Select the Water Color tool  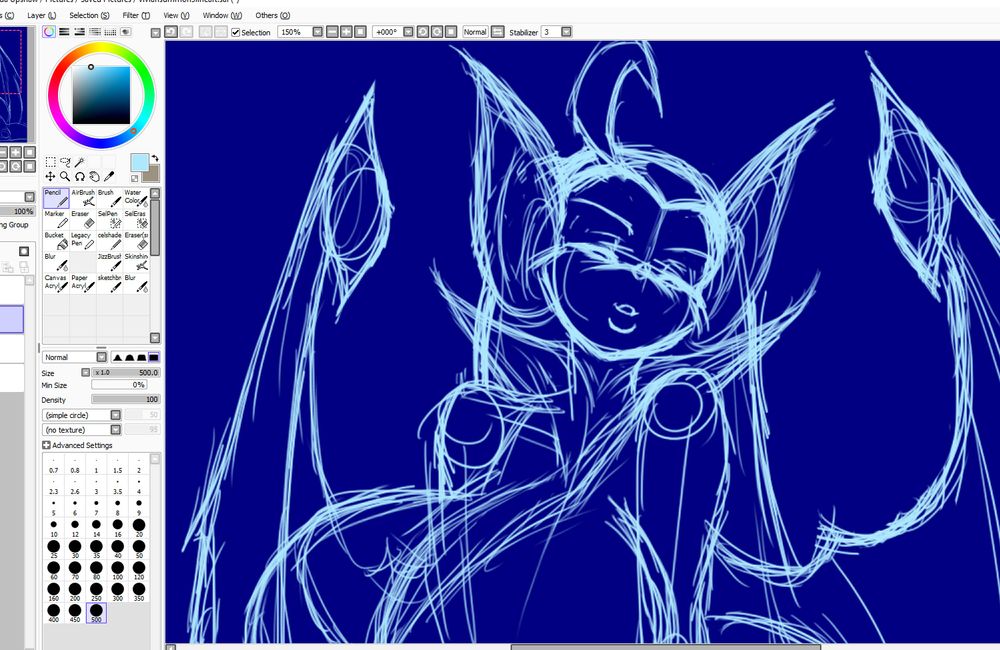pos(136,198)
